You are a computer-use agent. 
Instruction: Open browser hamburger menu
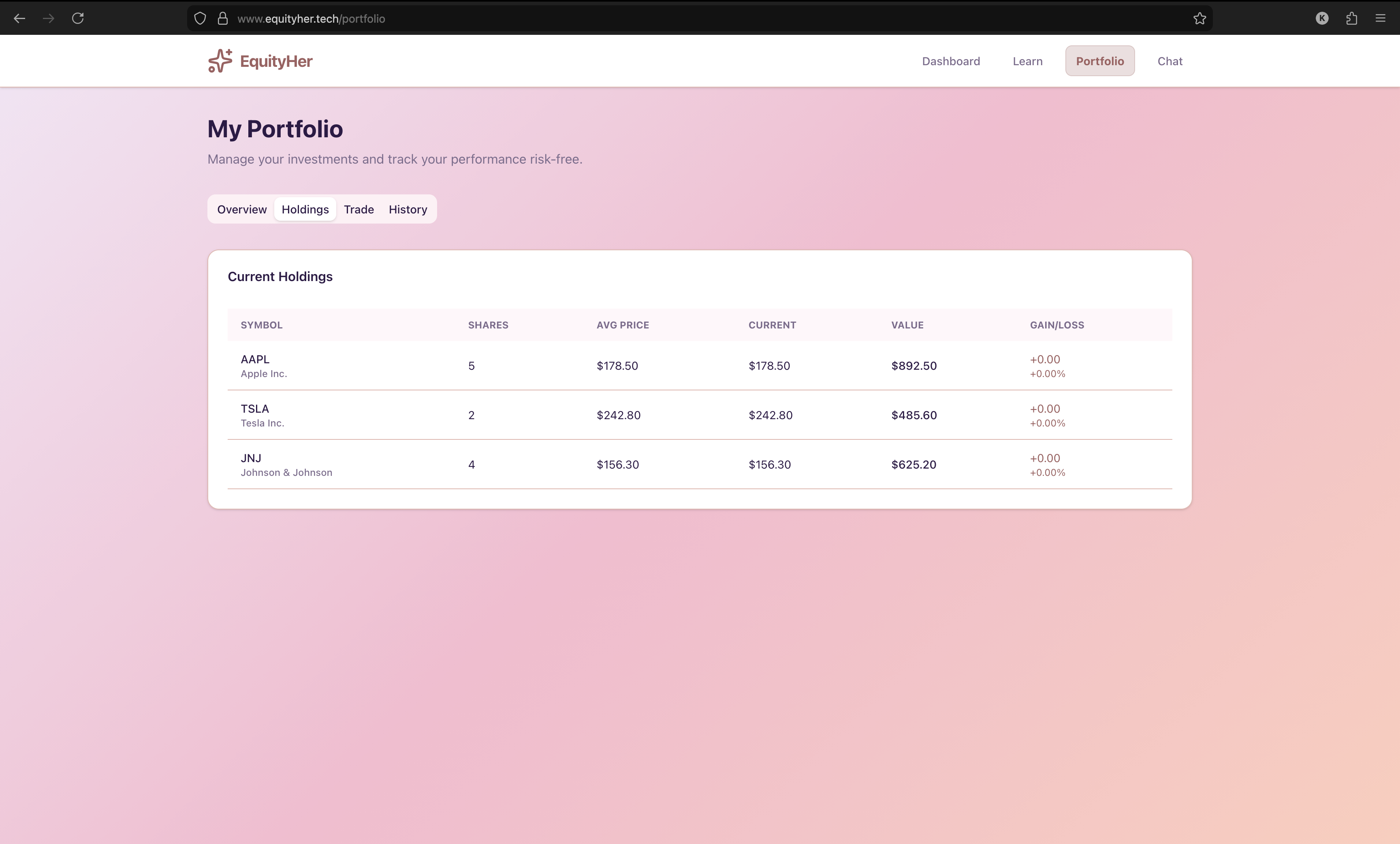coord(1380,18)
